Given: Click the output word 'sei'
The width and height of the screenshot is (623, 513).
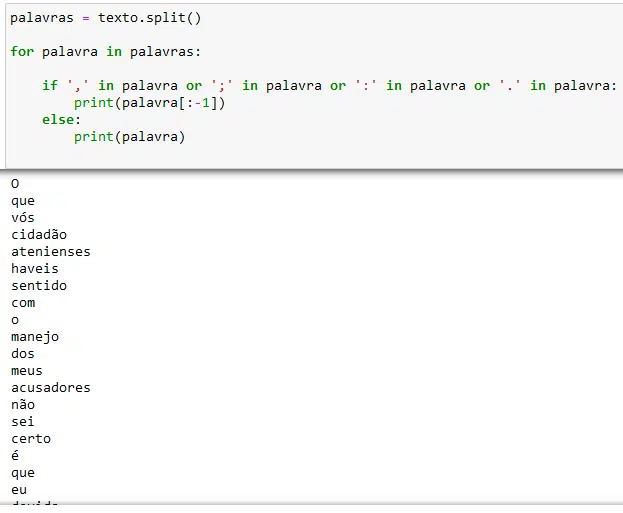Looking at the screenshot, I should pyautogui.click(x=23, y=421).
